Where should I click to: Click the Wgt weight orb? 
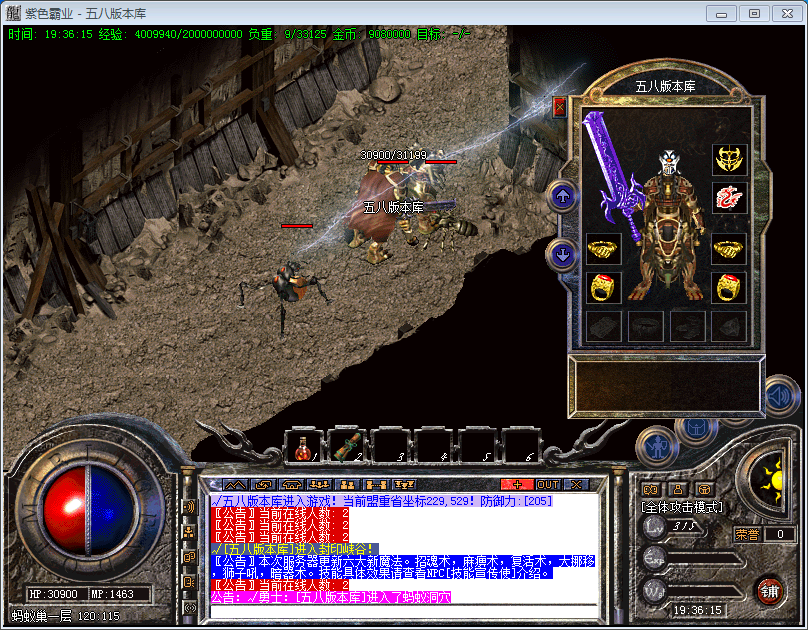[655, 592]
